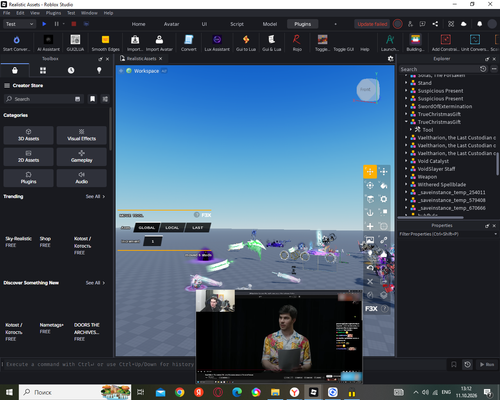
Task: Select LOCAL axes option in F3X
Action: pyautogui.click(x=172, y=228)
